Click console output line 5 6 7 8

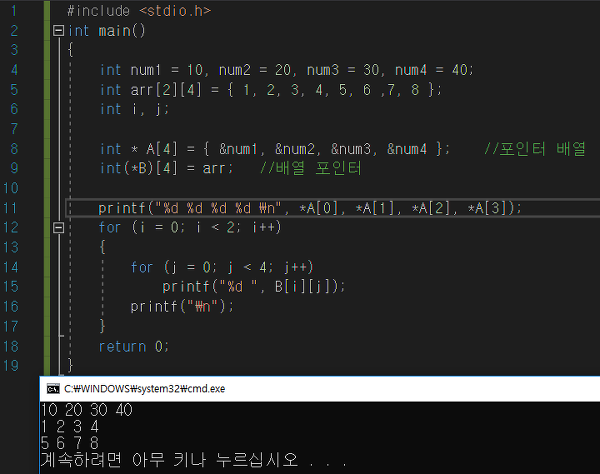pos(70,443)
